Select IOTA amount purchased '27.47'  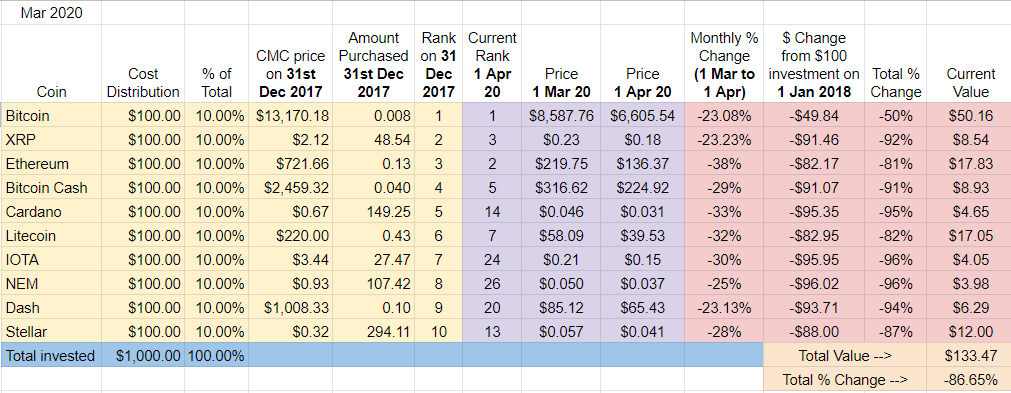pos(373,260)
